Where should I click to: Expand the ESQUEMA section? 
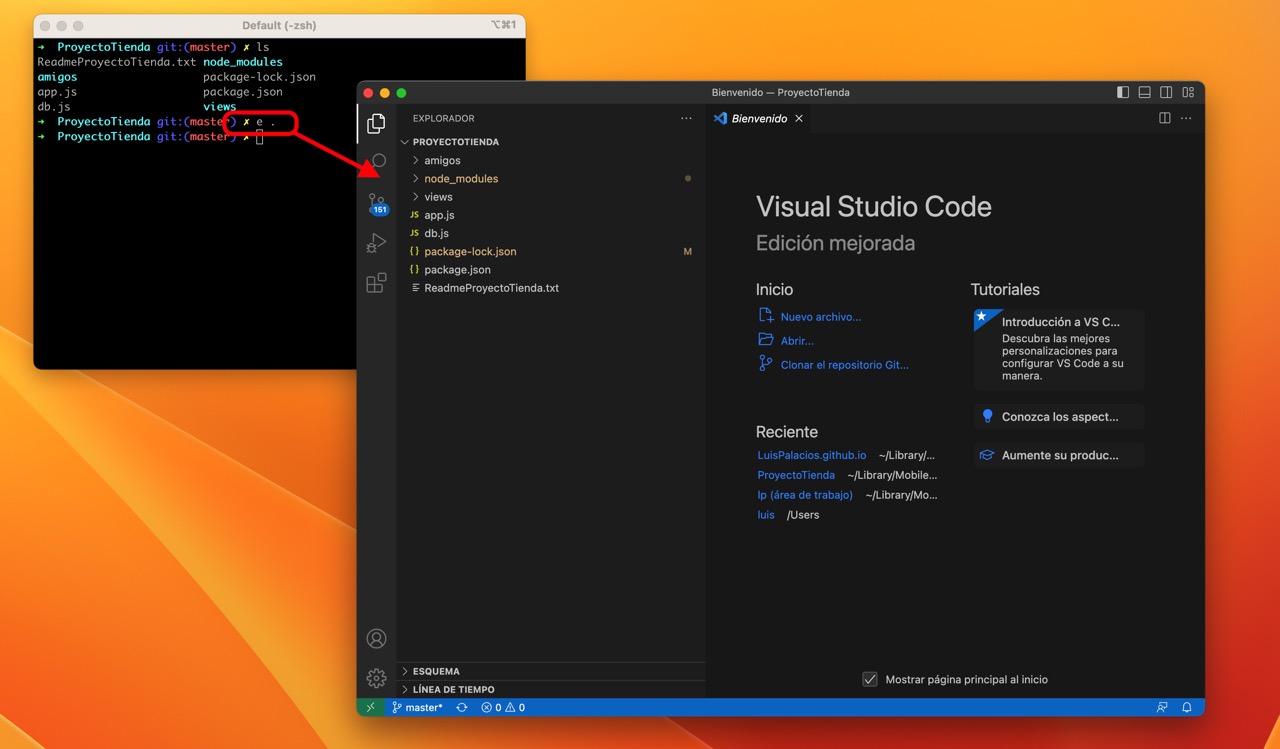click(x=551, y=671)
